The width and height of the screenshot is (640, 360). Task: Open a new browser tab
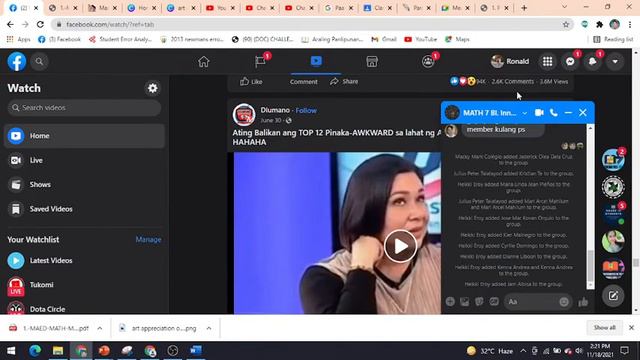pyautogui.click(x=524, y=8)
